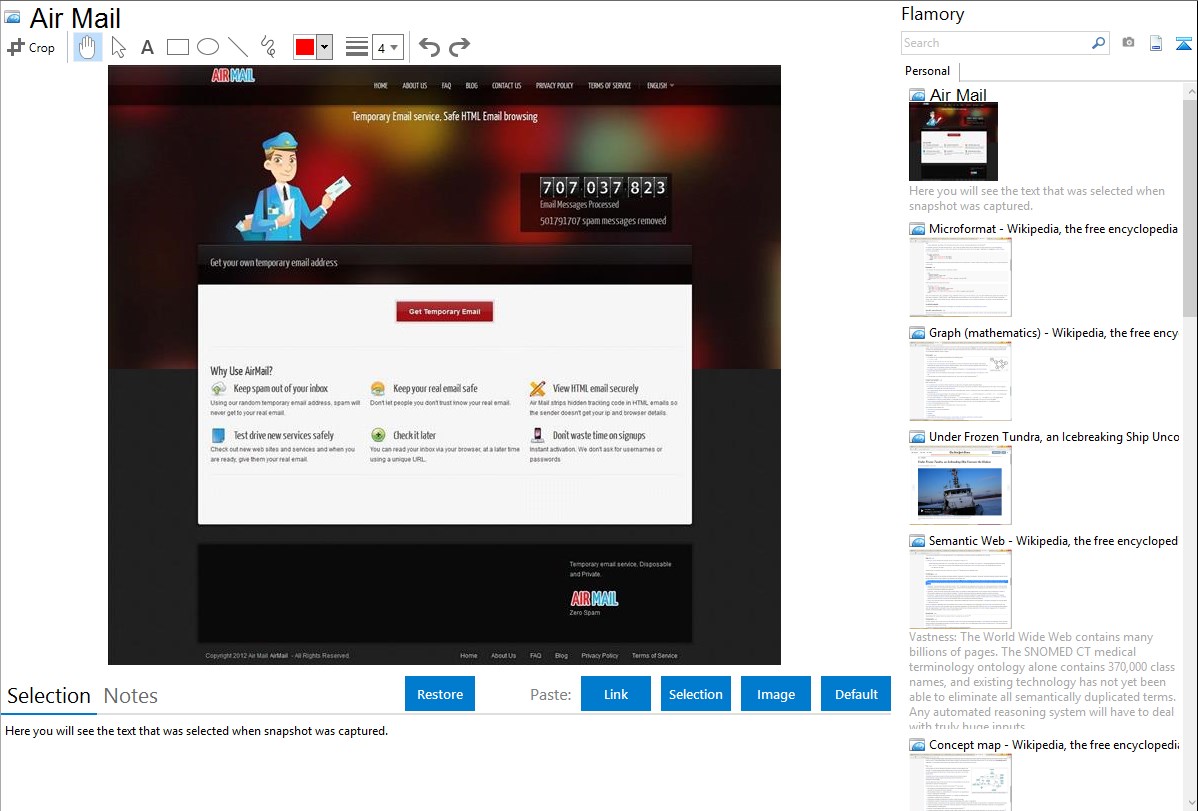
Task: Click the scroll down arrow in snapshot list
Action: pyautogui.click(x=1191, y=803)
